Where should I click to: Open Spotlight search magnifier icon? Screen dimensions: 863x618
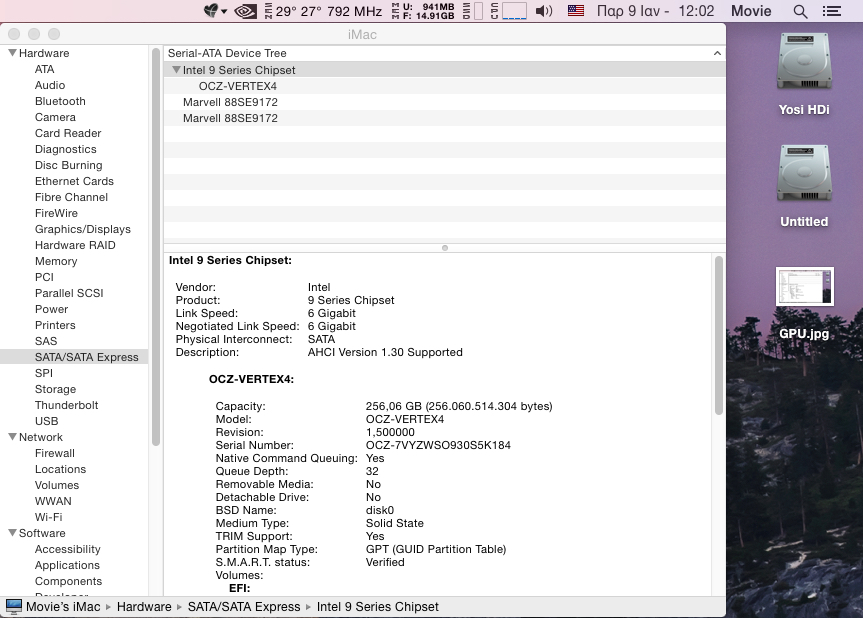800,12
